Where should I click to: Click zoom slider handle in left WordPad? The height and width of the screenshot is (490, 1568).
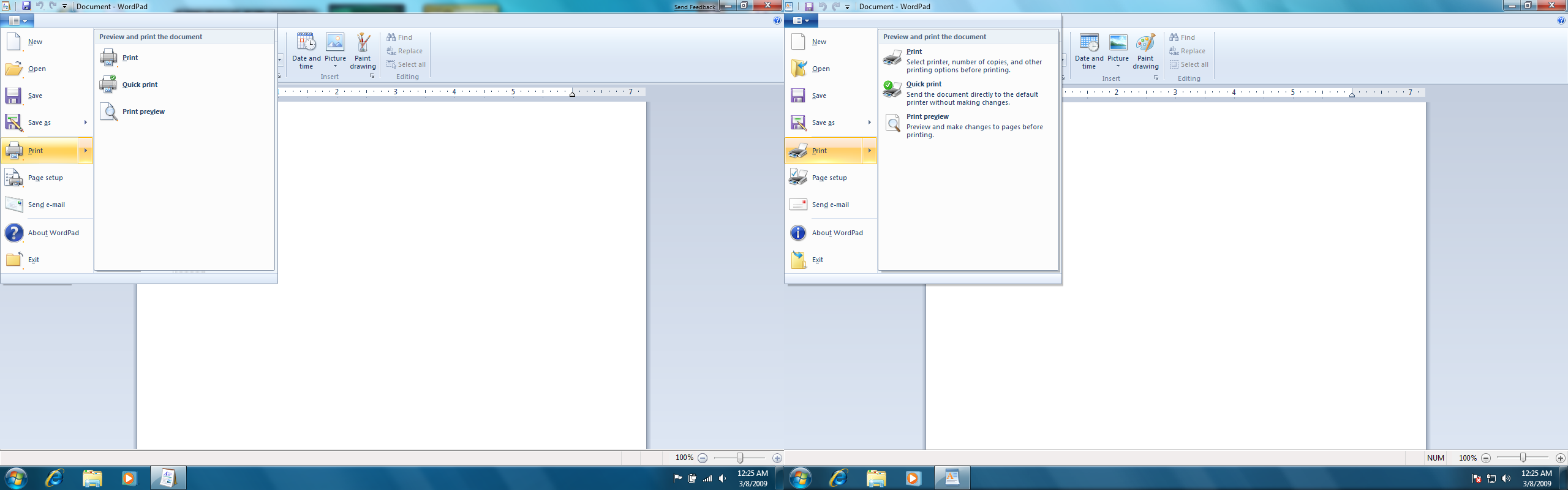click(x=740, y=458)
